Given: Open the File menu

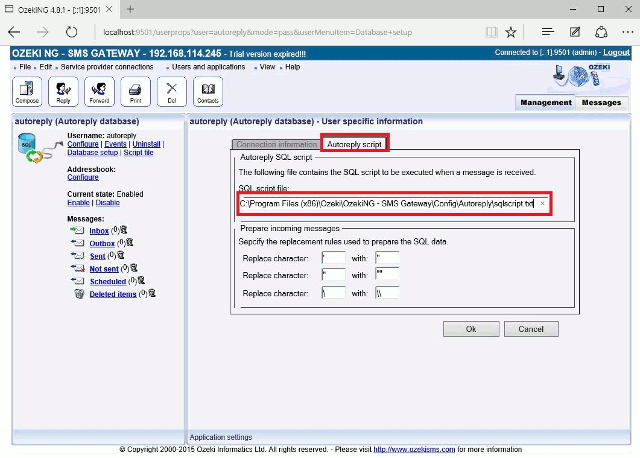Looking at the screenshot, I should (25, 67).
